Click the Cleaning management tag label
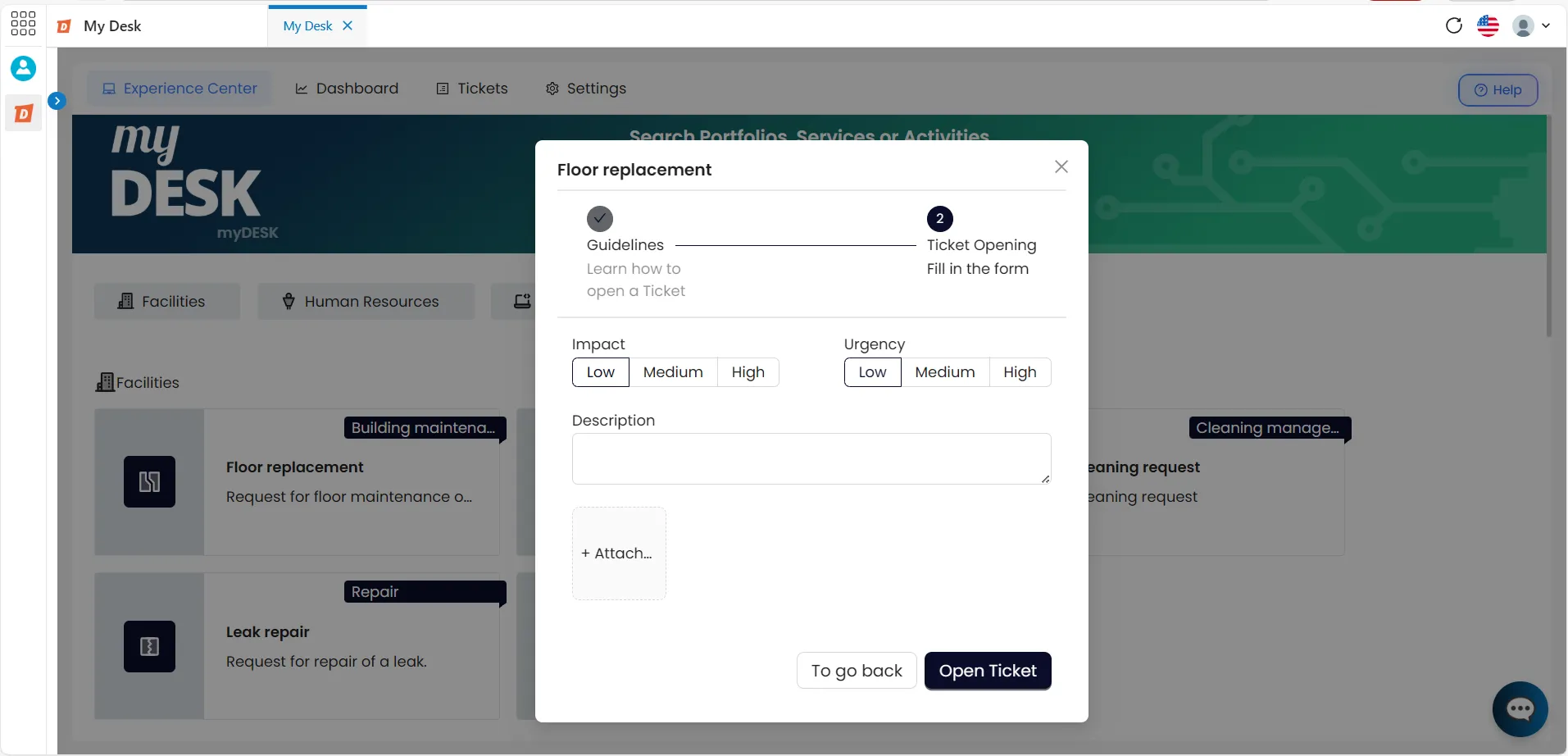The width and height of the screenshot is (1568, 756). point(1269,428)
